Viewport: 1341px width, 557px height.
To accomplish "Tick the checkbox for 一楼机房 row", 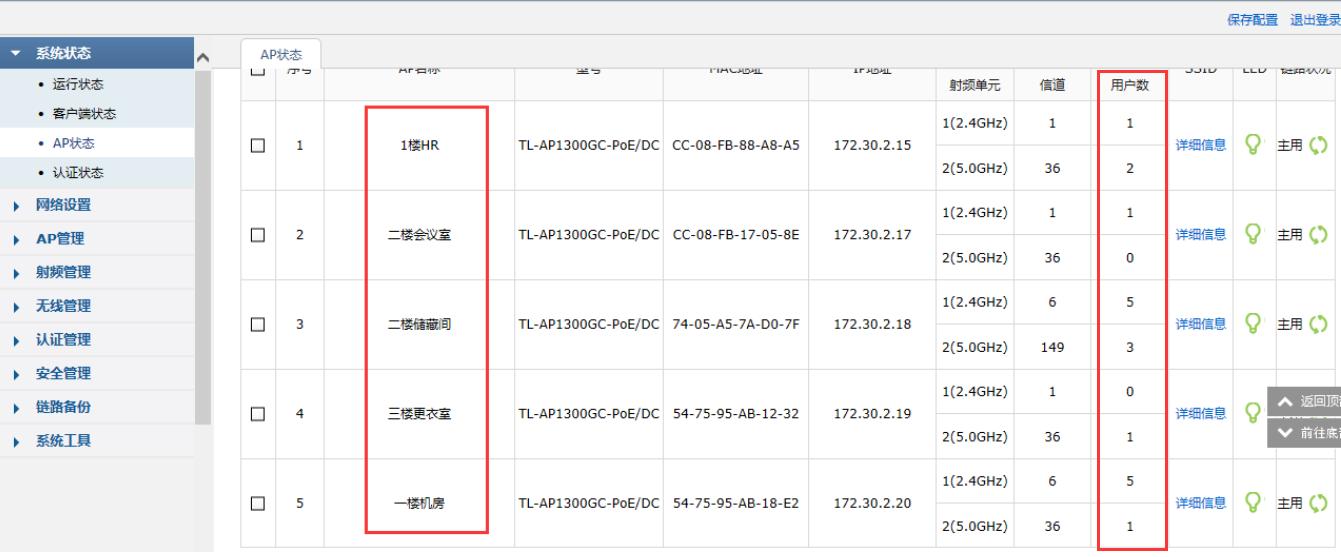I will [x=258, y=503].
